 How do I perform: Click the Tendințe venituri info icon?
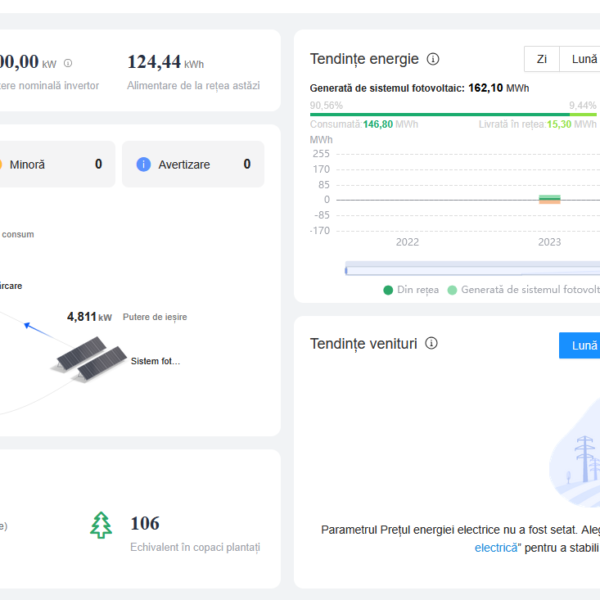click(x=431, y=343)
